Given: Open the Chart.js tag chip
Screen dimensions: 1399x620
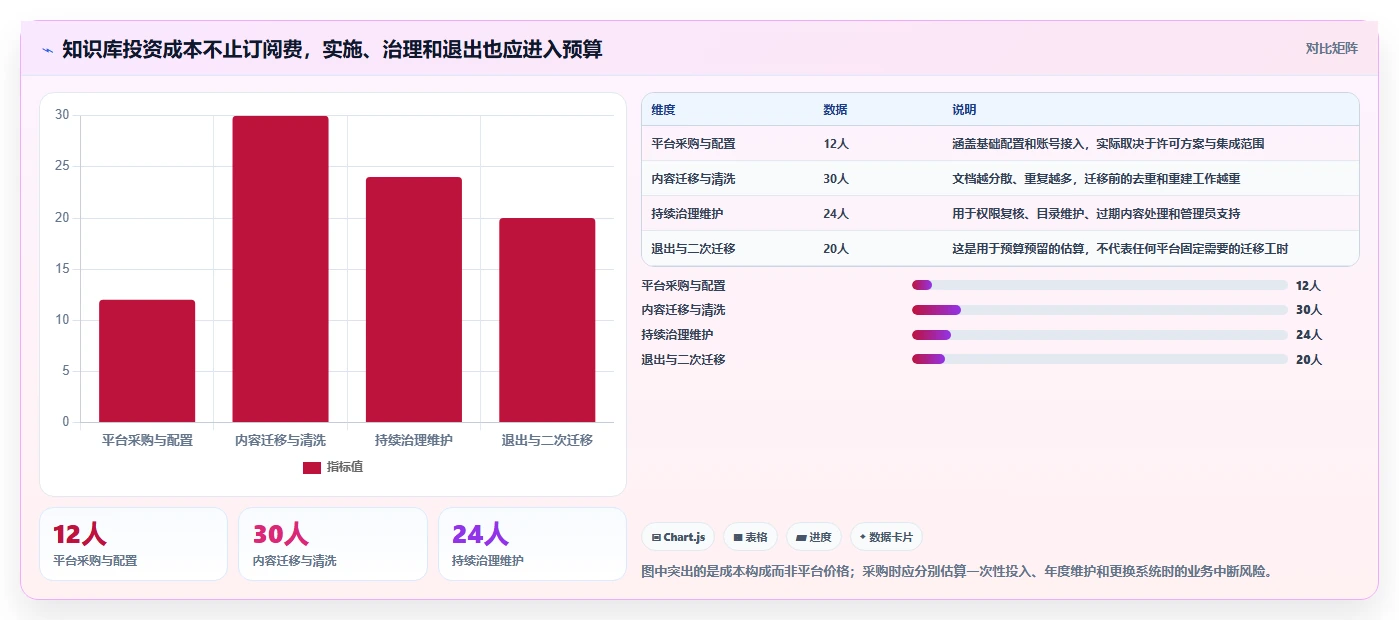Looking at the screenshot, I should click(678, 537).
